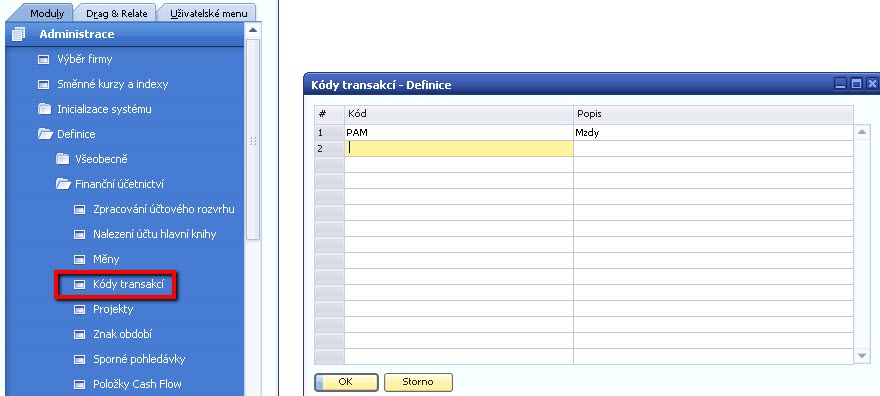The width and height of the screenshot is (880, 396).
Task: Click the icon next to Znak období
Action: click(79, 335)
